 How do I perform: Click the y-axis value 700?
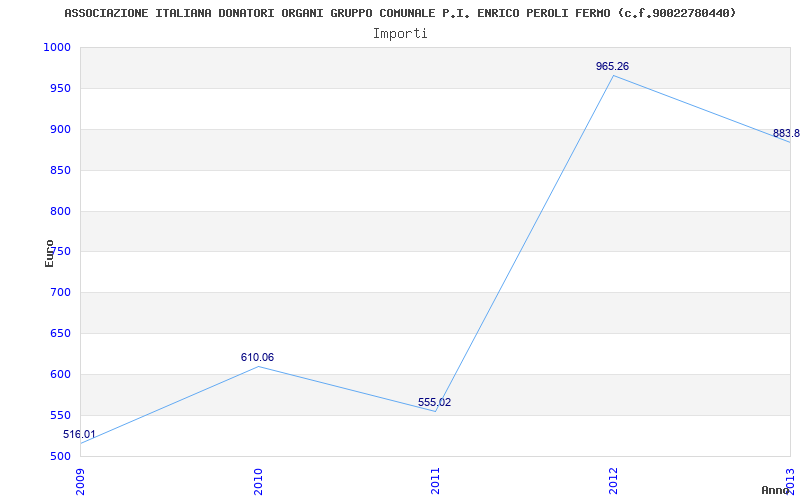click(59, 293)
